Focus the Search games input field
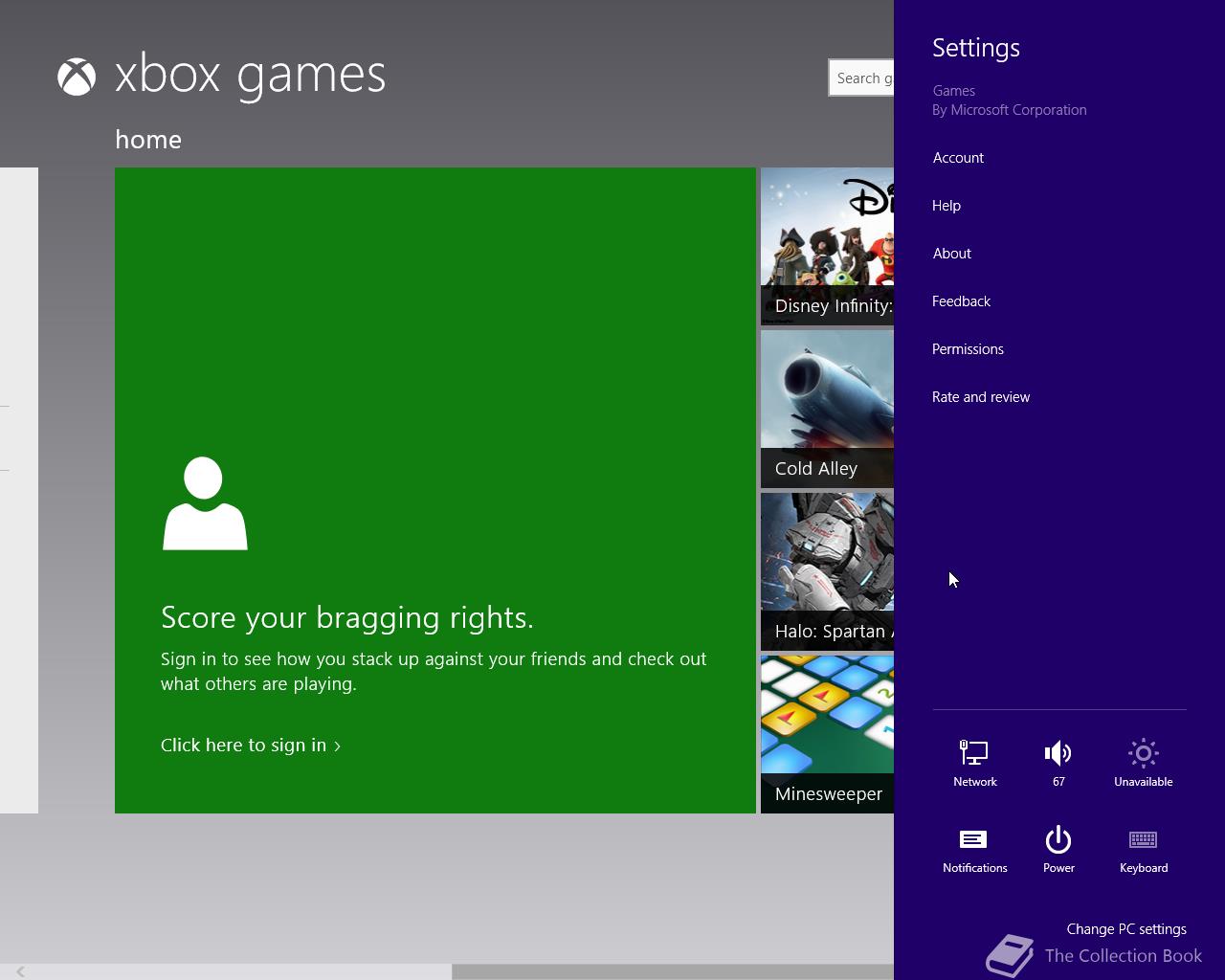Viewport: 1225px width, 980px height. (861, 78)
